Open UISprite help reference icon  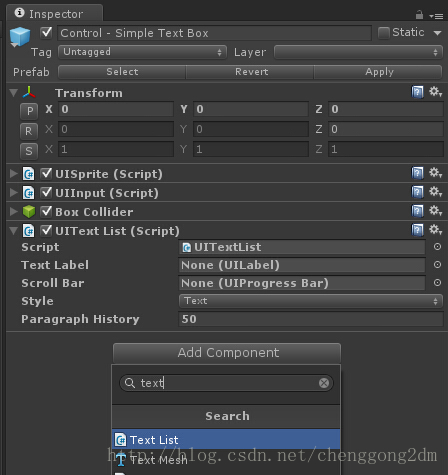417,173
